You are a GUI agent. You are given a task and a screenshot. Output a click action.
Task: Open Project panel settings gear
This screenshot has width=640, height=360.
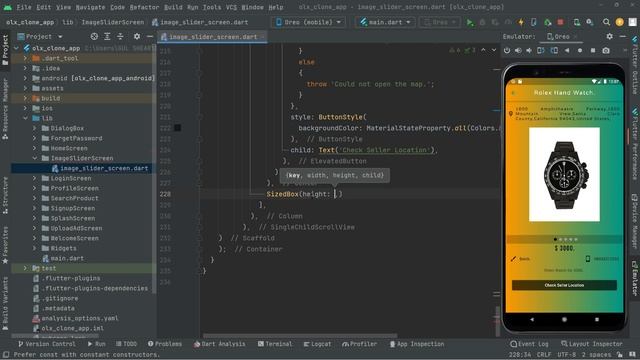coord(137,36)
